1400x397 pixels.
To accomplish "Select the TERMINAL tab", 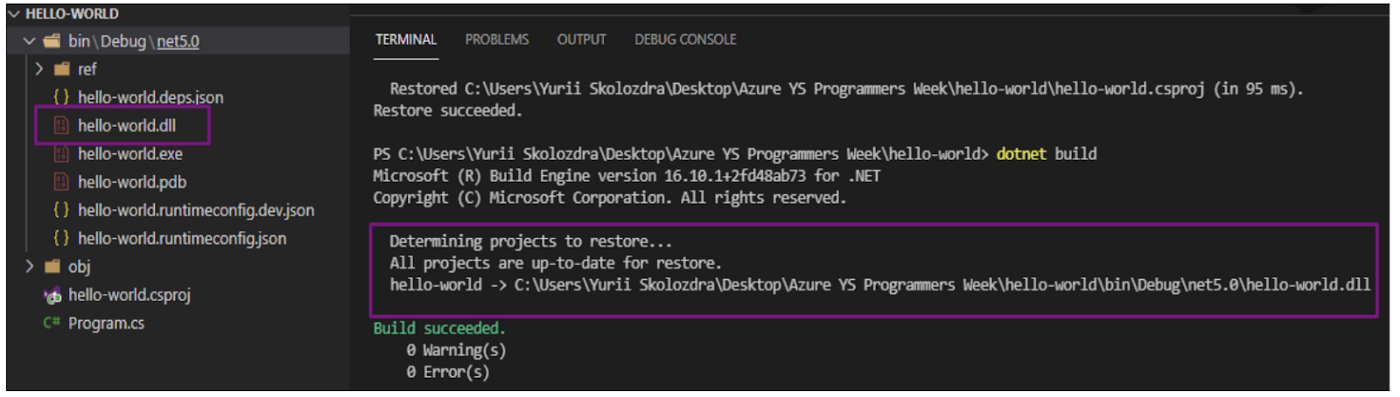I will (x=406, y=40).
